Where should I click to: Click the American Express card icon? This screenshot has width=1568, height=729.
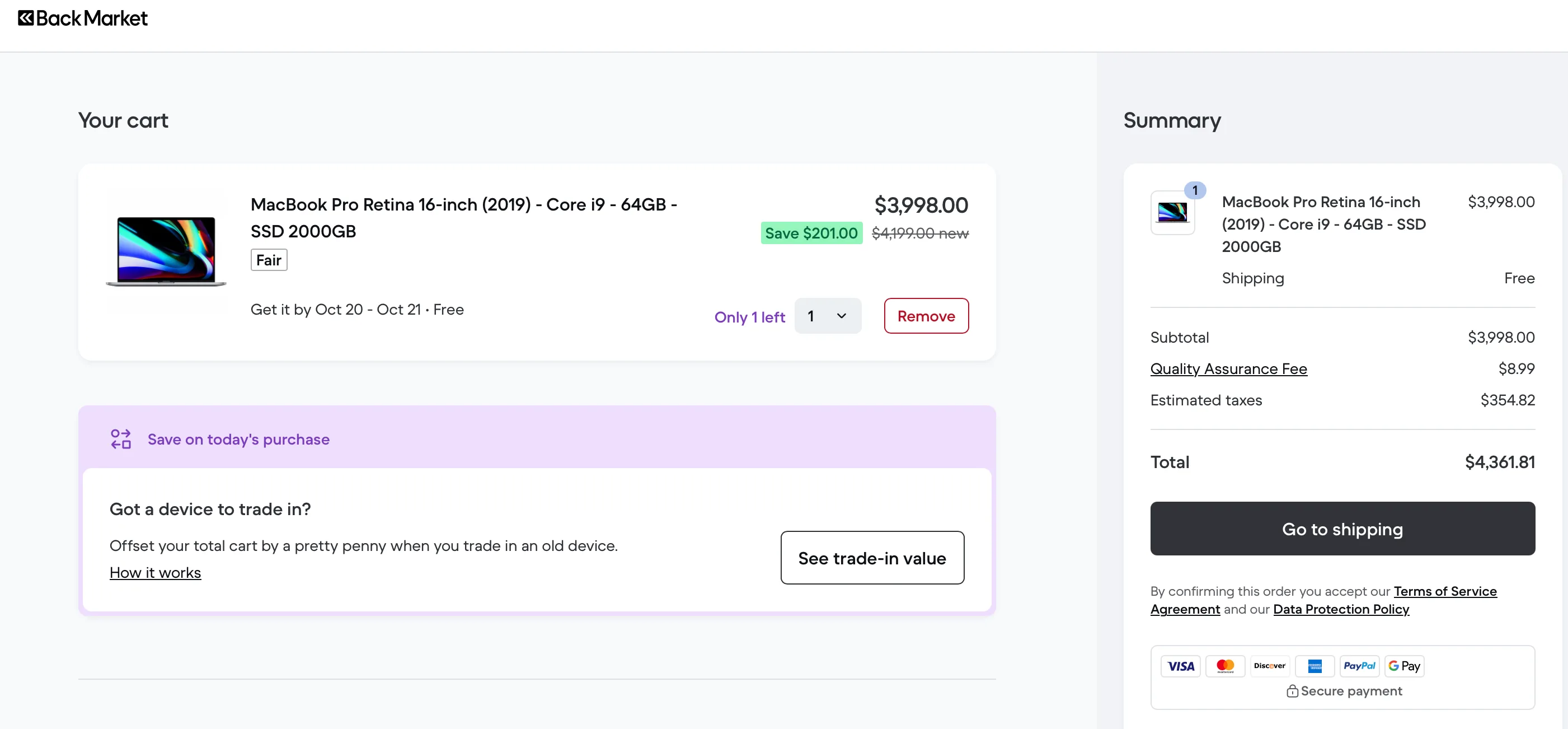1314,666
